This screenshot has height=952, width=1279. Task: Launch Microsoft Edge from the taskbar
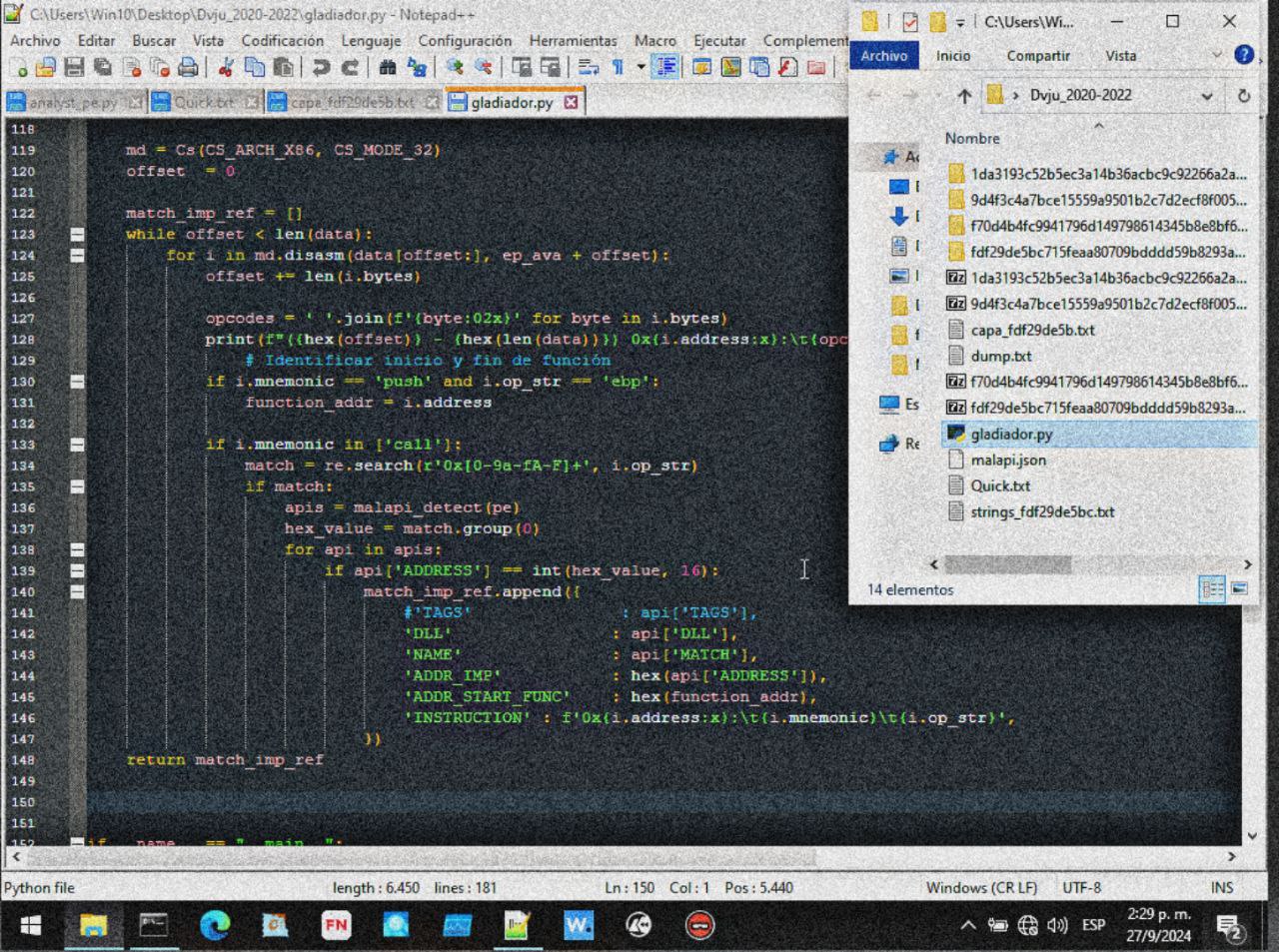click(x=214, y=924)
